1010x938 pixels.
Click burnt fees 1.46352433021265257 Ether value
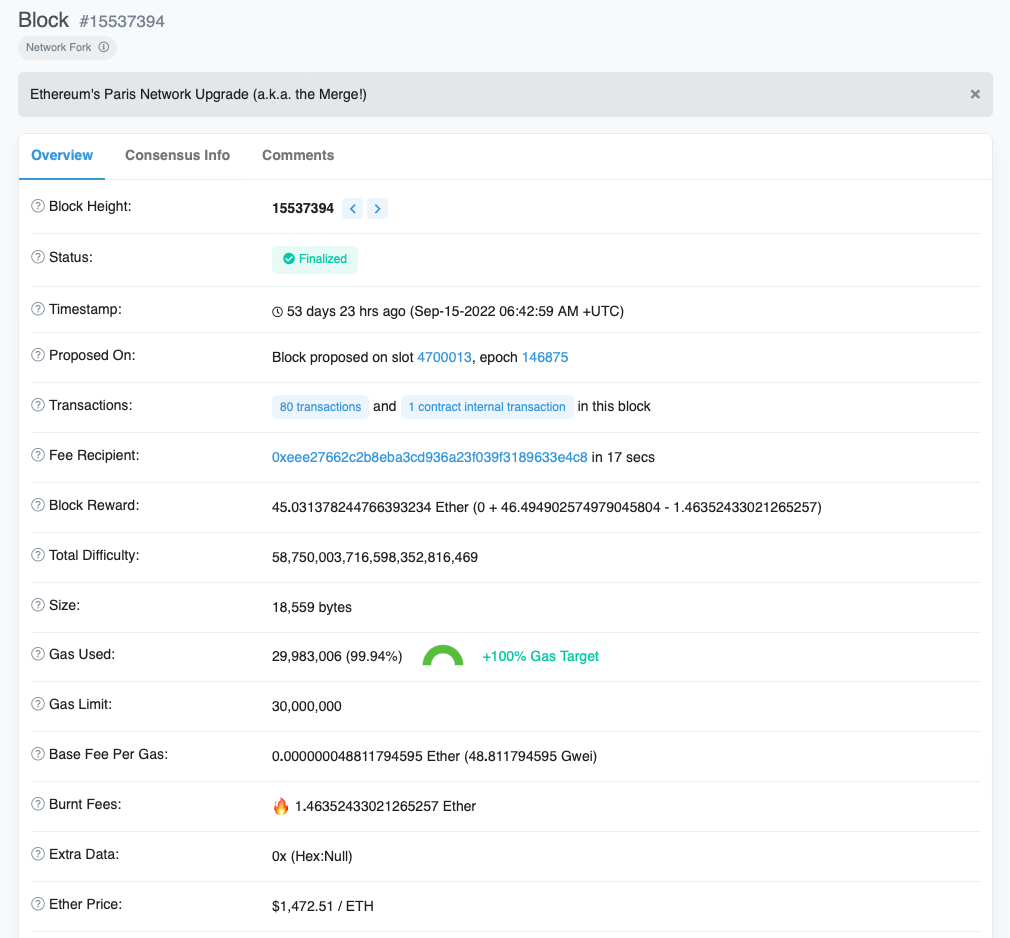coord(385,807)
